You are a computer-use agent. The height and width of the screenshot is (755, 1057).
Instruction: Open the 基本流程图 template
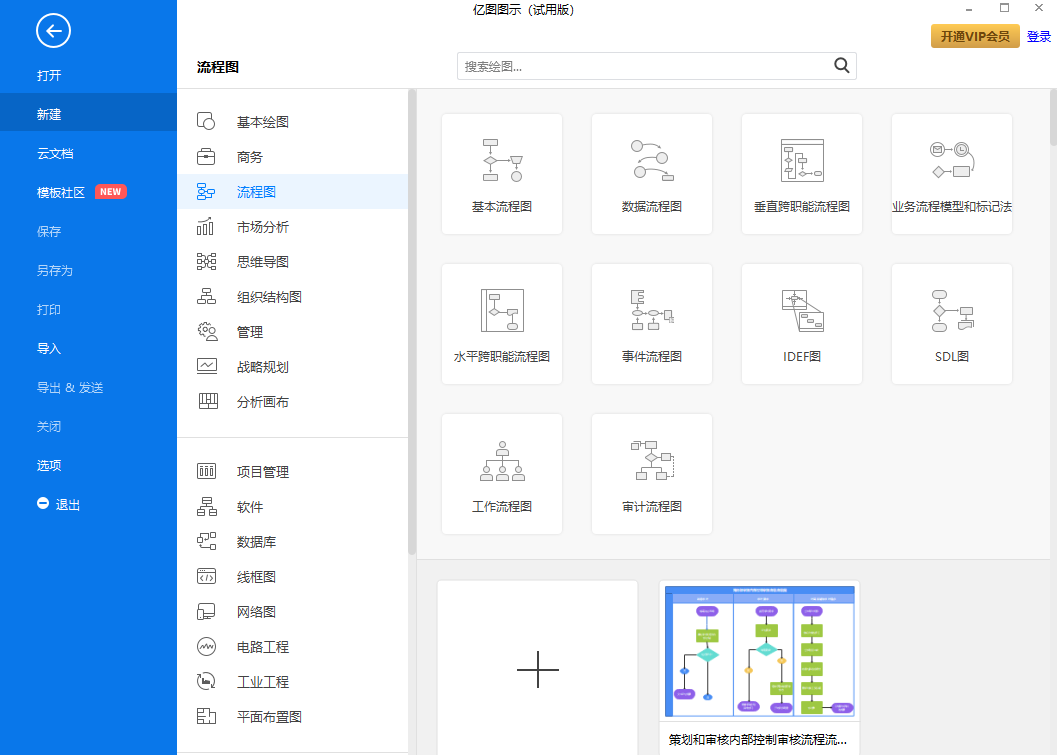(x=501, y=174)
